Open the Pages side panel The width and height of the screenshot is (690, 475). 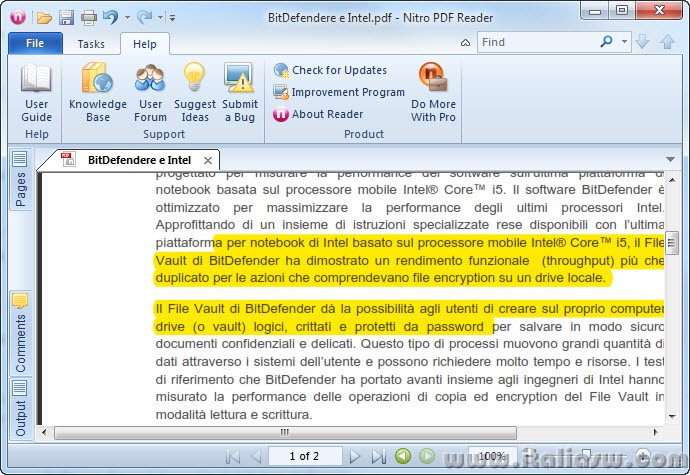coord(20,180)
